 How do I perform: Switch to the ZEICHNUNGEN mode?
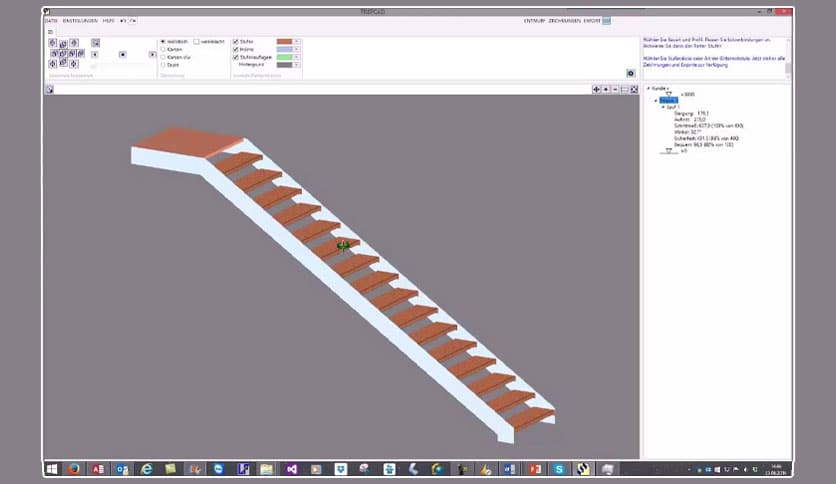(564, 21)
